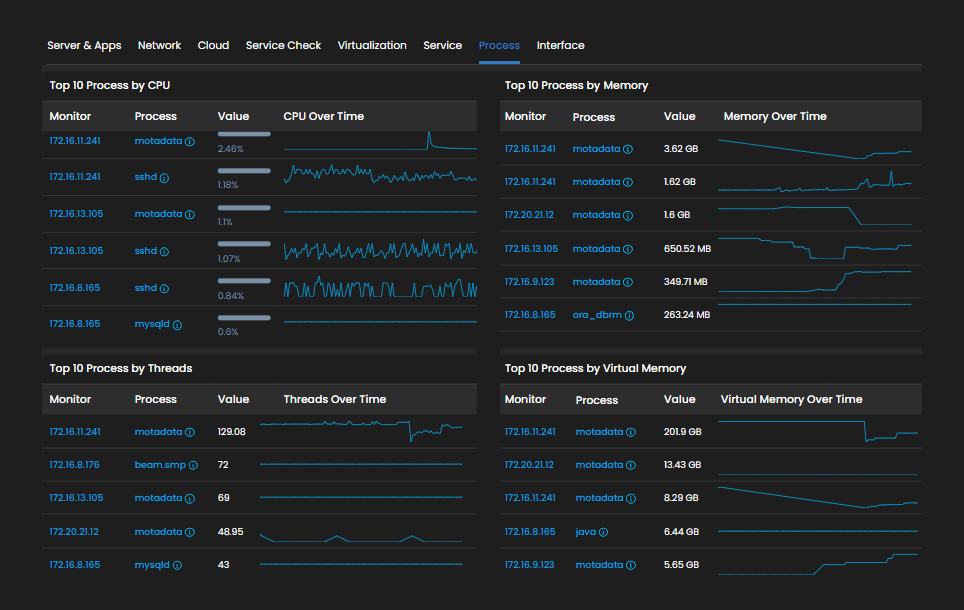Open monitor 172.16.9.123 in 349.71 MB row
964x610 pixels.
click(529, 282)
